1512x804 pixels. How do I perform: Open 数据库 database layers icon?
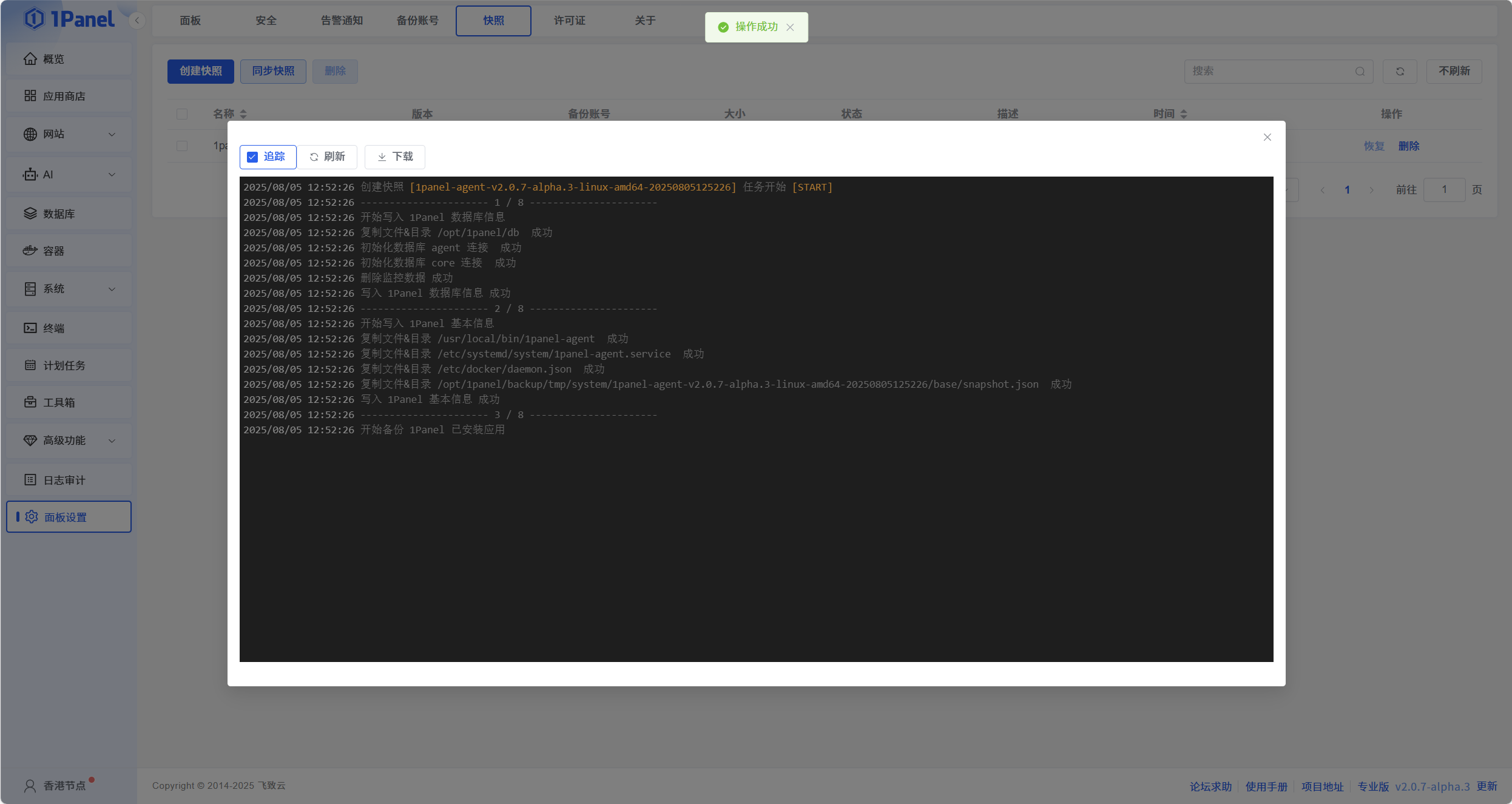point(30,214)
